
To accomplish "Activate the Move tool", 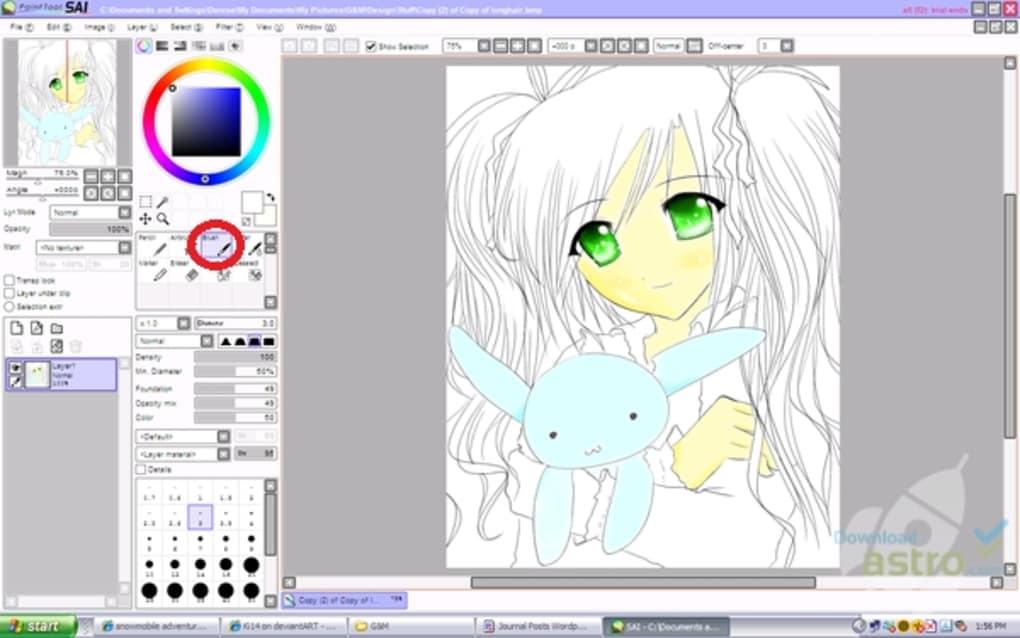I will point(146,219).
